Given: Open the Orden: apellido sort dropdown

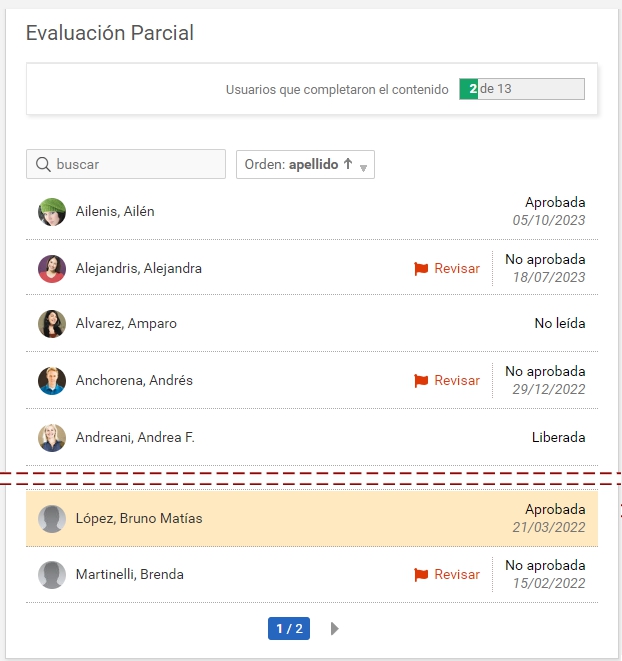Looking at the screenshot, I should pos(305,165).
